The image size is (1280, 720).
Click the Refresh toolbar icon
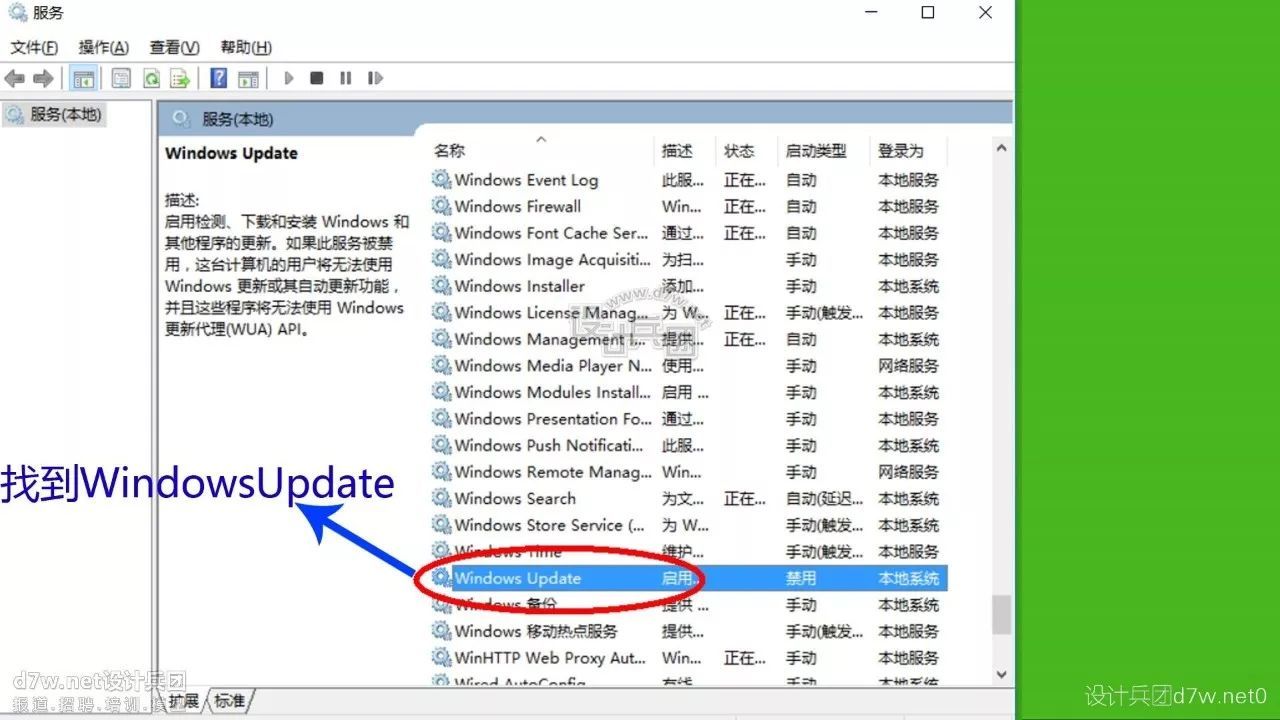(151, 78)
